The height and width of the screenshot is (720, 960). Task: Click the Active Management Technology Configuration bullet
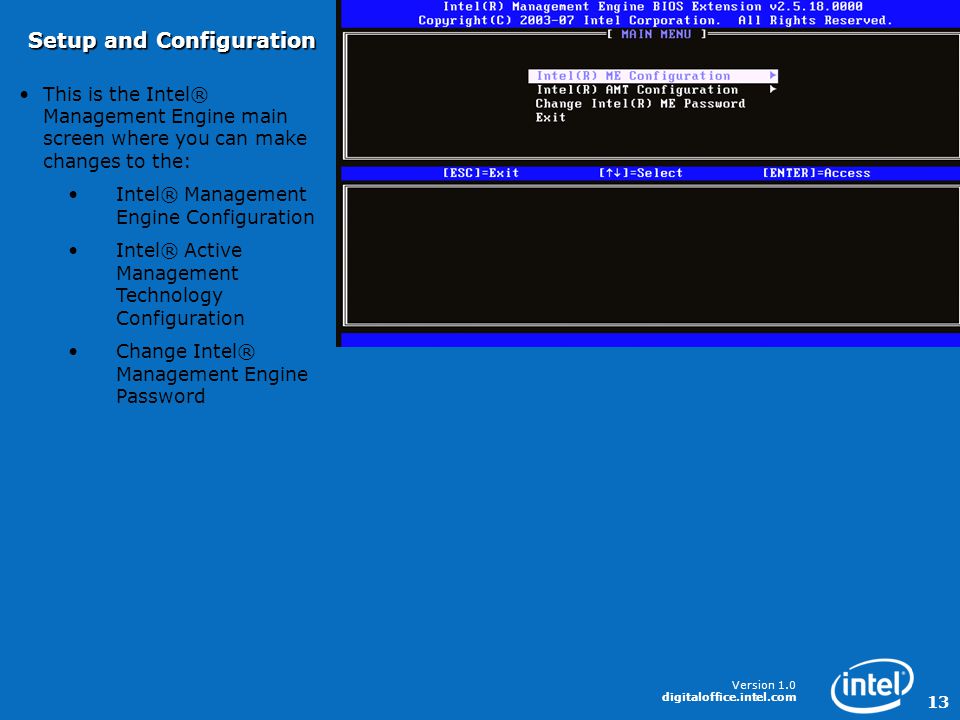[x=180, y=284]
